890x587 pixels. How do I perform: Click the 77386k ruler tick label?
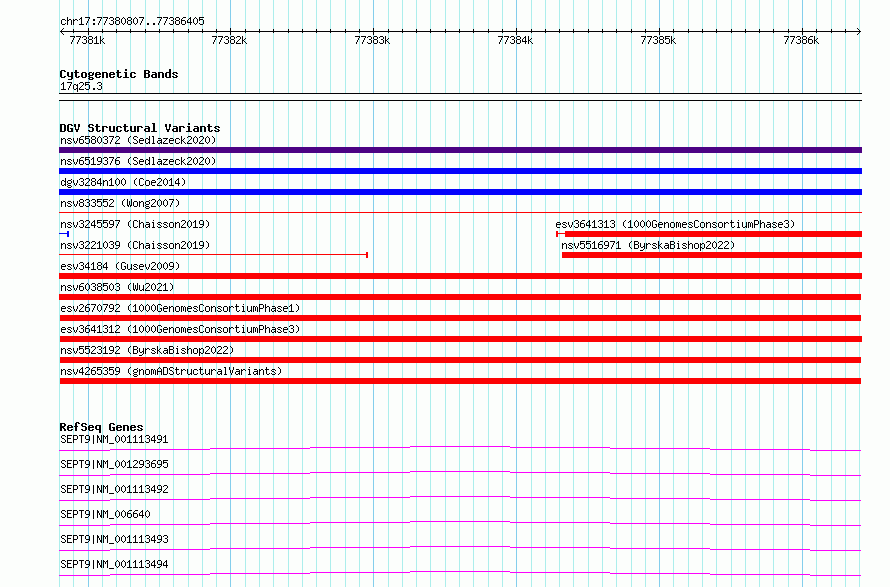[801, 40]
